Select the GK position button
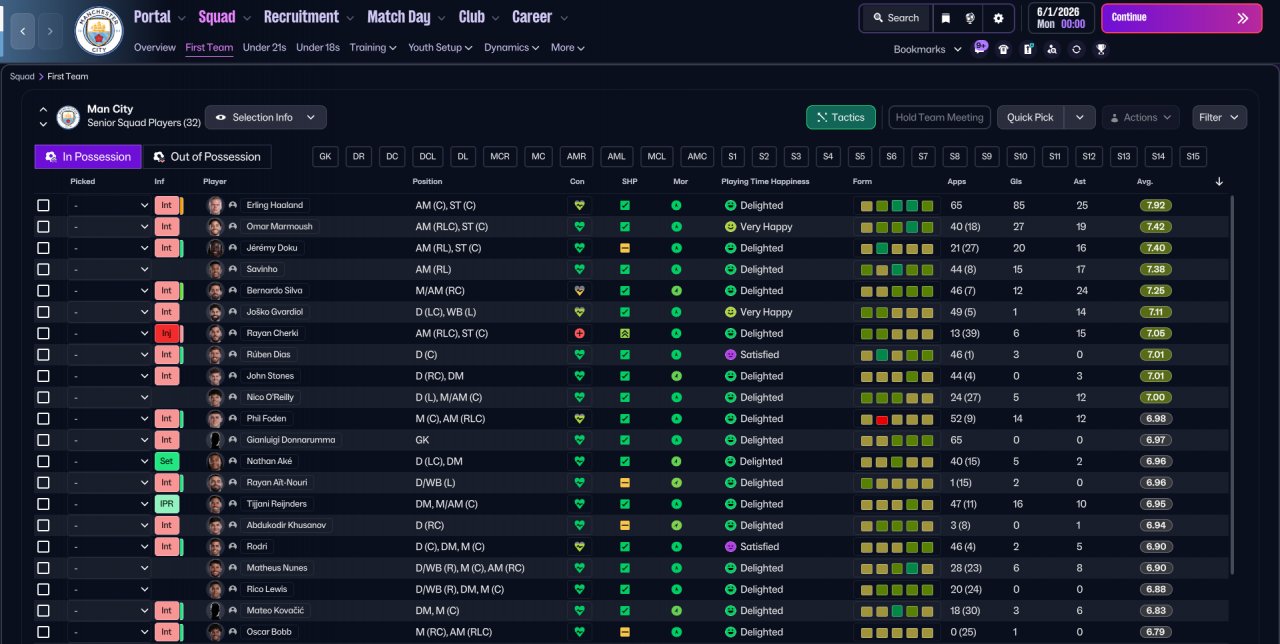Screen dimensions: 1280x644 [x=326, y=156]
